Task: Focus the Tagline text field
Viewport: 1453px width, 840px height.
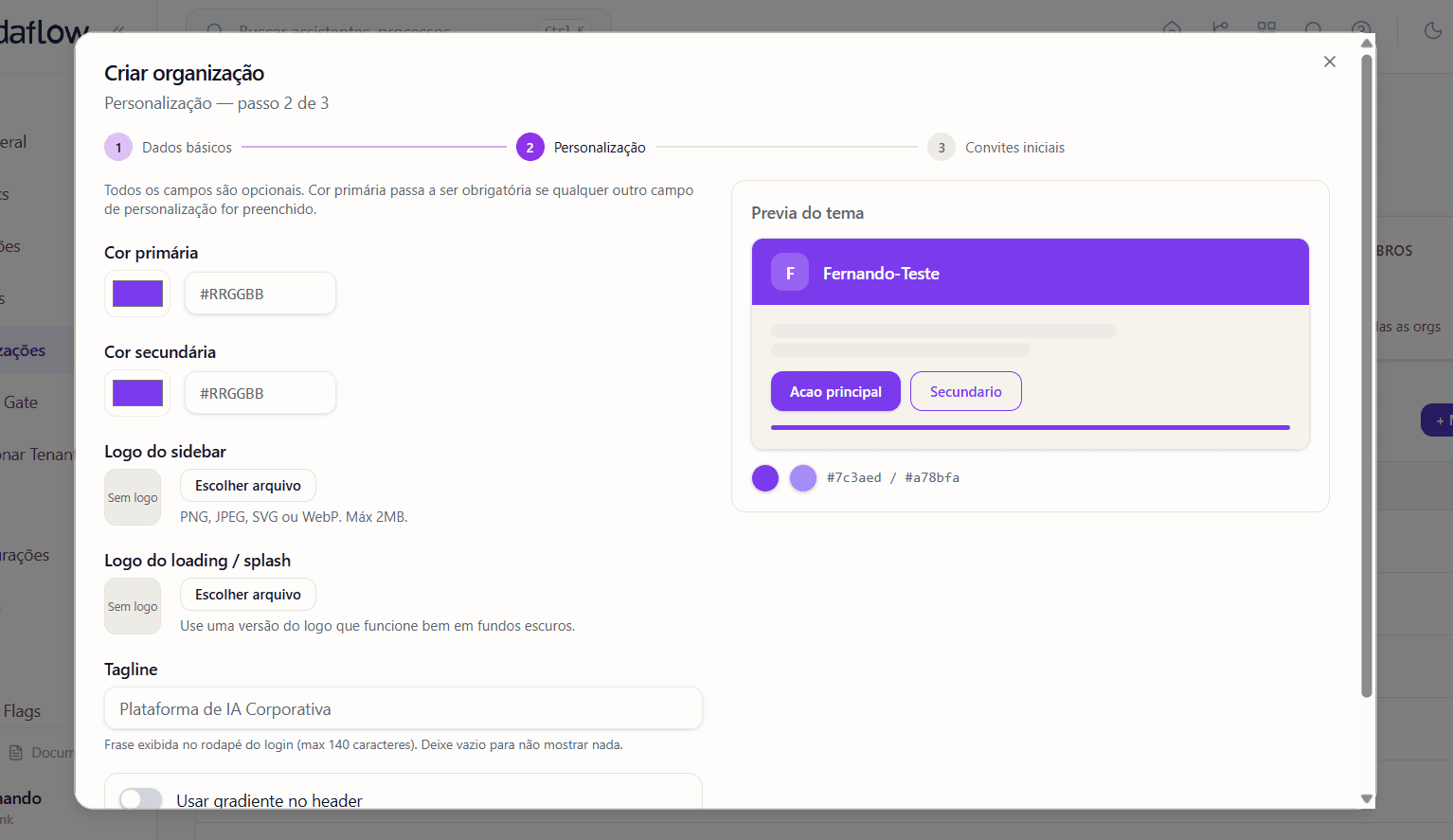Action: (404, 708)
